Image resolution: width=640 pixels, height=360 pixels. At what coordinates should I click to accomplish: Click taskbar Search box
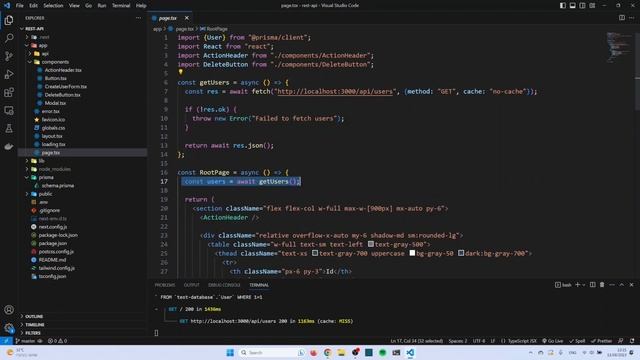[x=271, y=353]
